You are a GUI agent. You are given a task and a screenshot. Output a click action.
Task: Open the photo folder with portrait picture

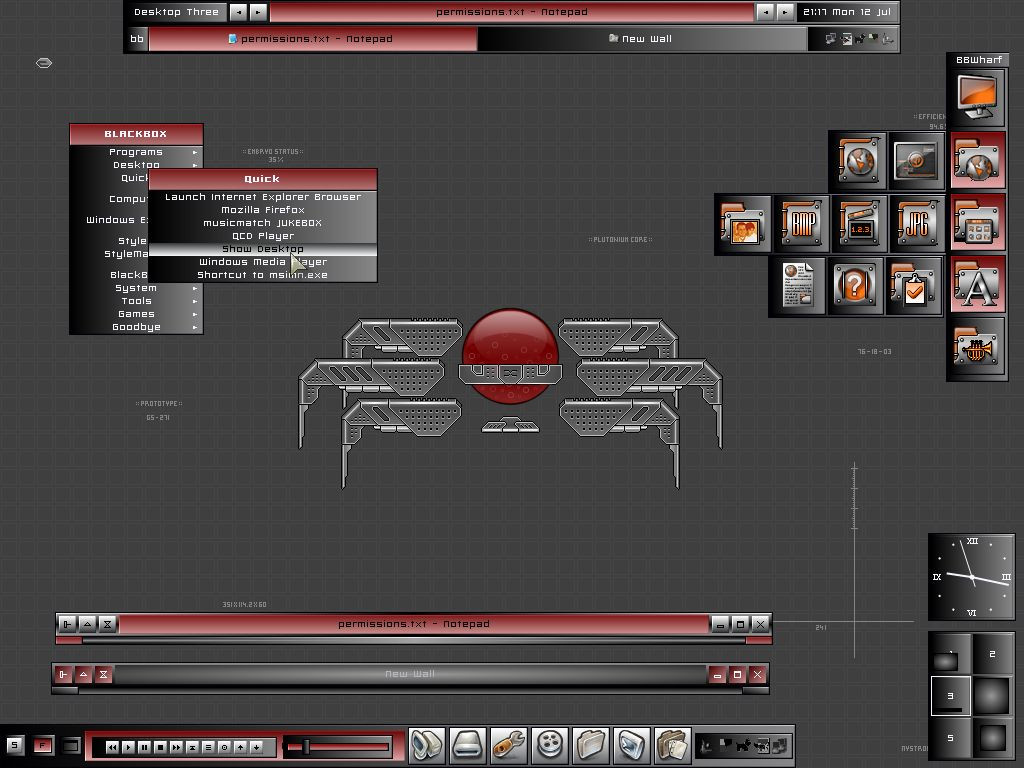pyautogui.click(x=743, y=224)
